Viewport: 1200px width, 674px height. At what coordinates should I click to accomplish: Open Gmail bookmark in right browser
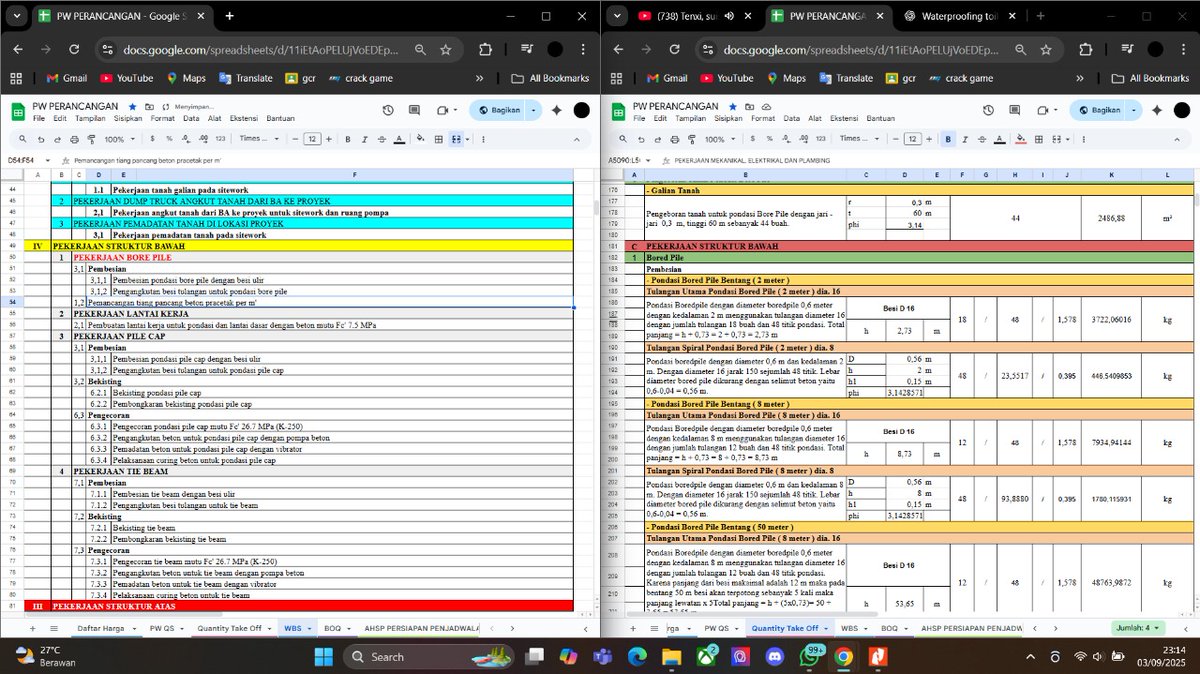666,78
